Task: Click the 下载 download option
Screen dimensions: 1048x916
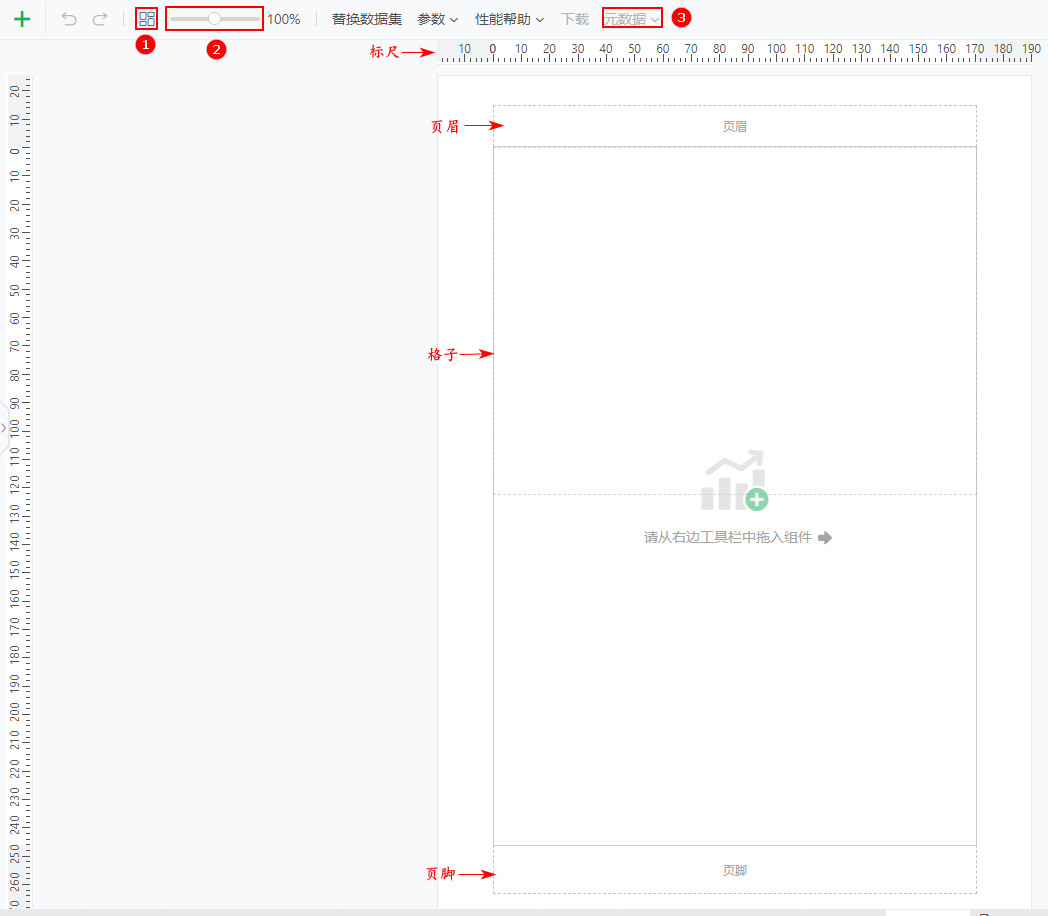Action: pyautogui.click(x=575, y=17)
